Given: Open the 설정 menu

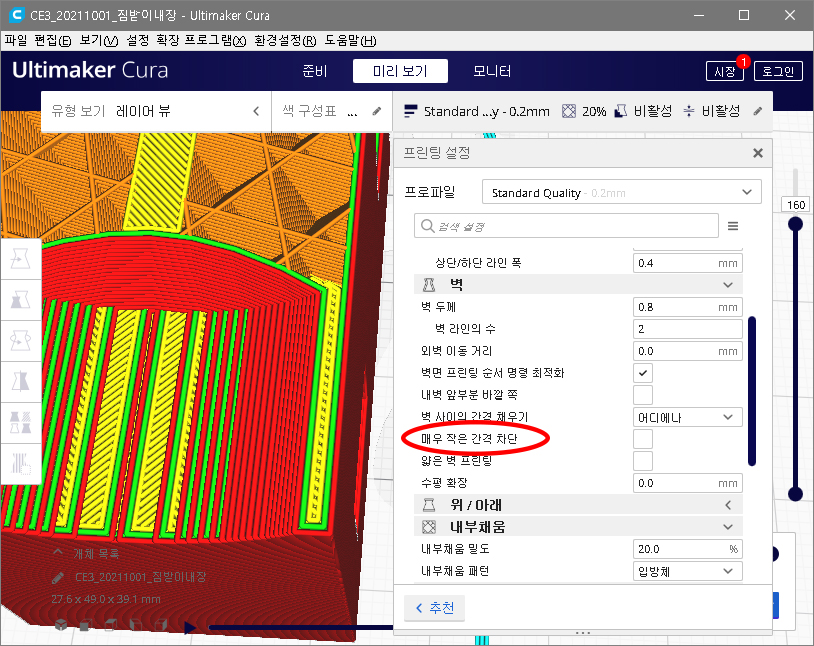Looking at the screenshot, I should [x=138, y=41].
